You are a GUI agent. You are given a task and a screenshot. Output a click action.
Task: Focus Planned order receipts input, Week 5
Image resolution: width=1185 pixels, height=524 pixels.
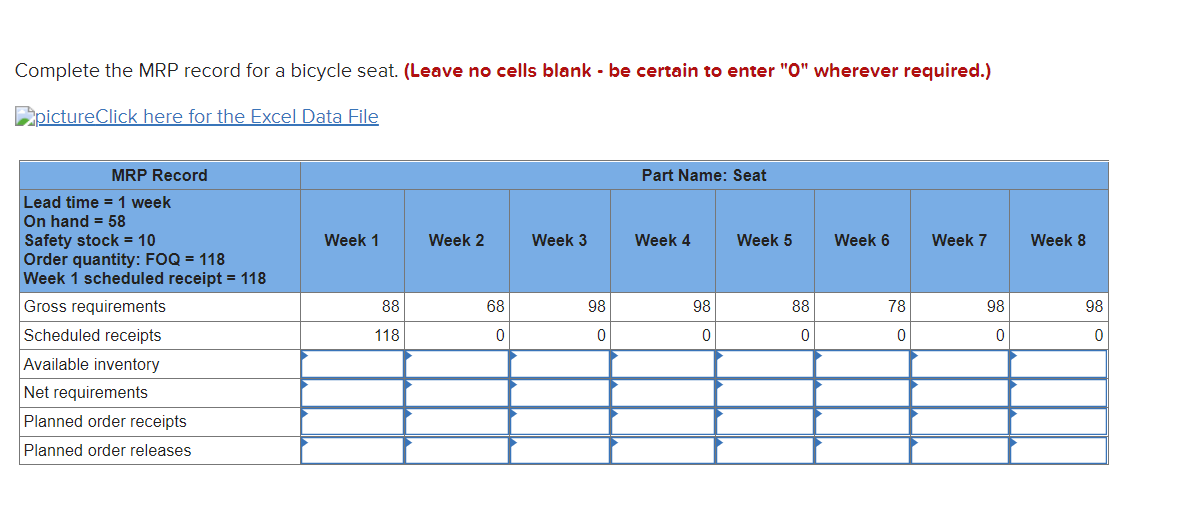pos(765,421)
